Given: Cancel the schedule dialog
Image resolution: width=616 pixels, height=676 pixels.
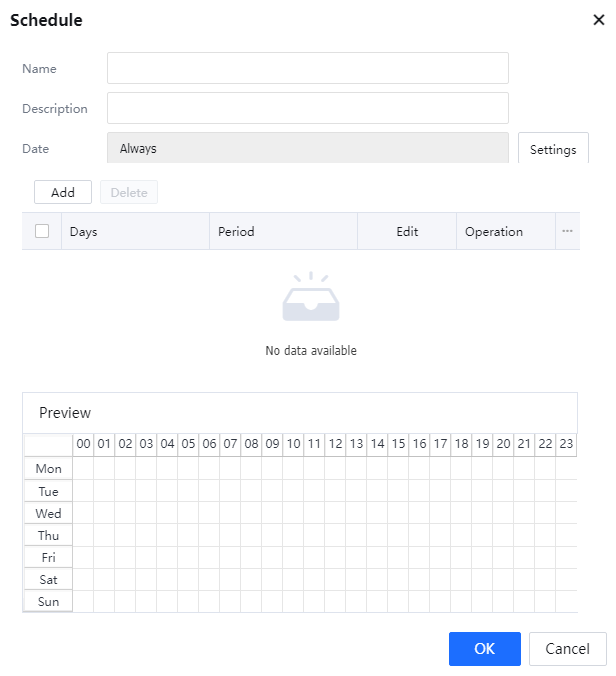Looking at the screenshot, I should tap(567, 649).
